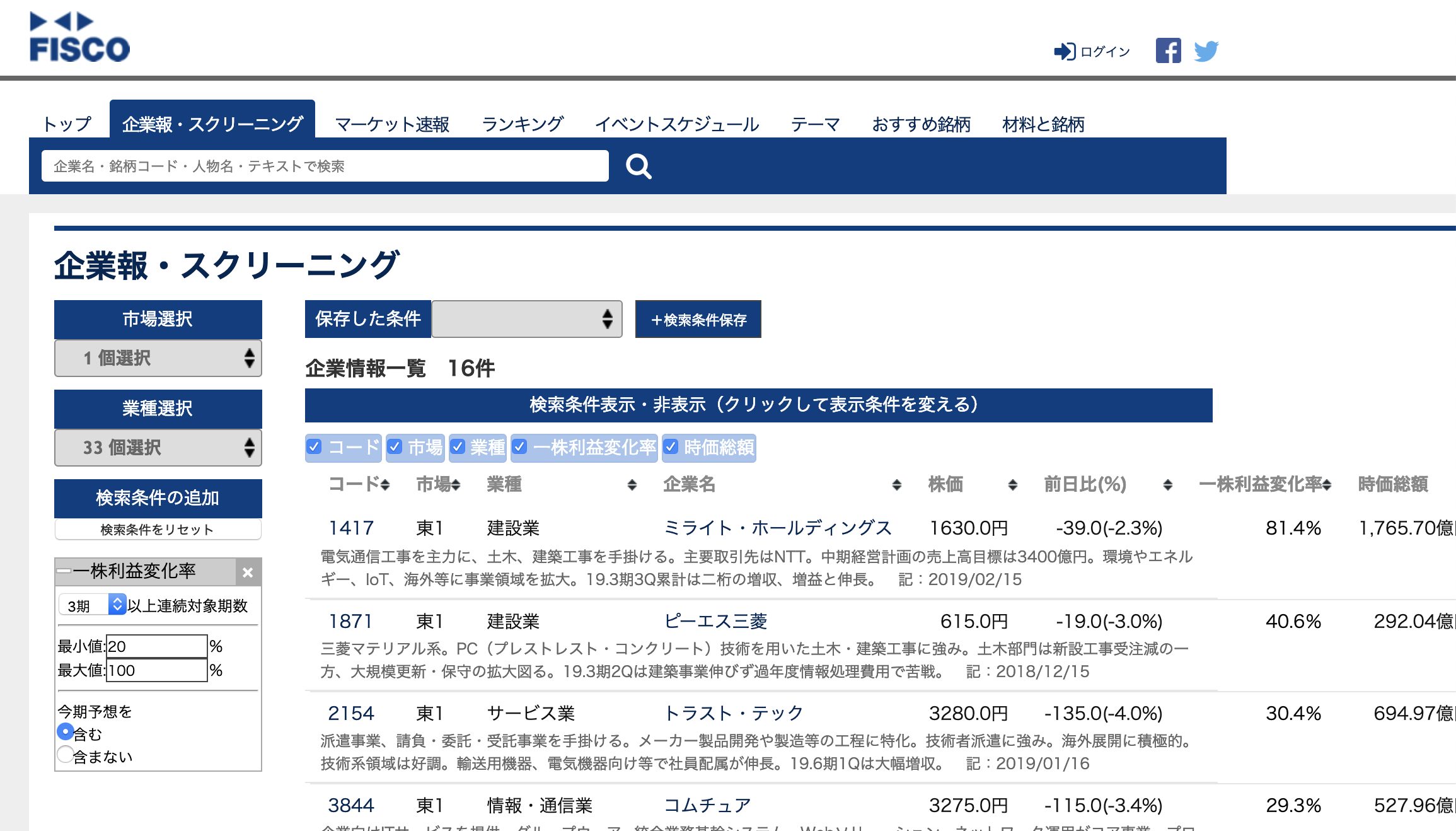Open stock code 1417 link
The width and height of the screenshot is (1456, 831).
click(351, 528)
